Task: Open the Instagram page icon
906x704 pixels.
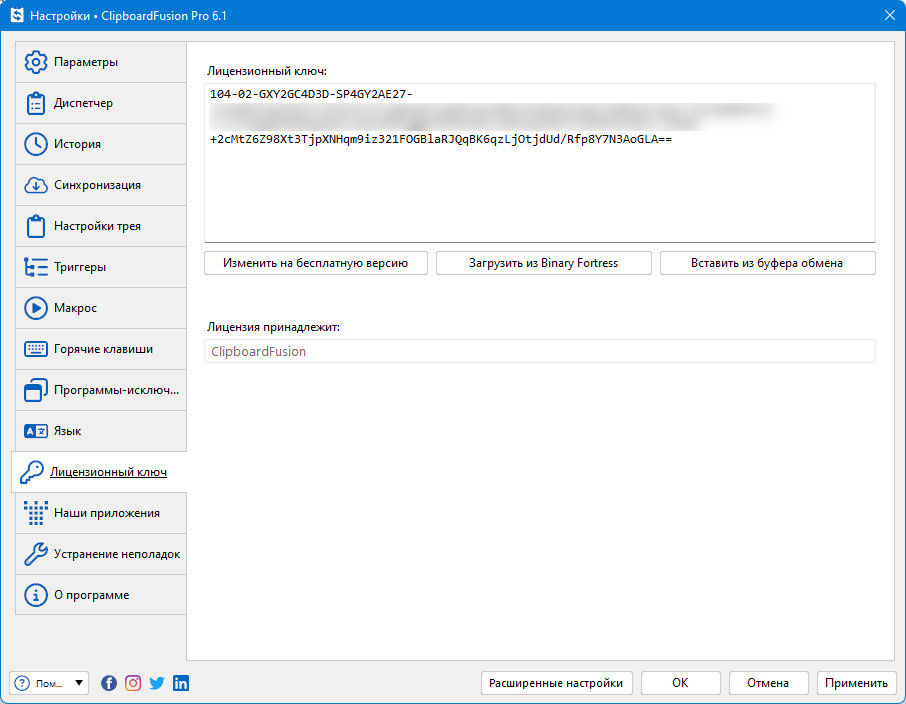Action: pyautogui.click(x=133, y=683)
